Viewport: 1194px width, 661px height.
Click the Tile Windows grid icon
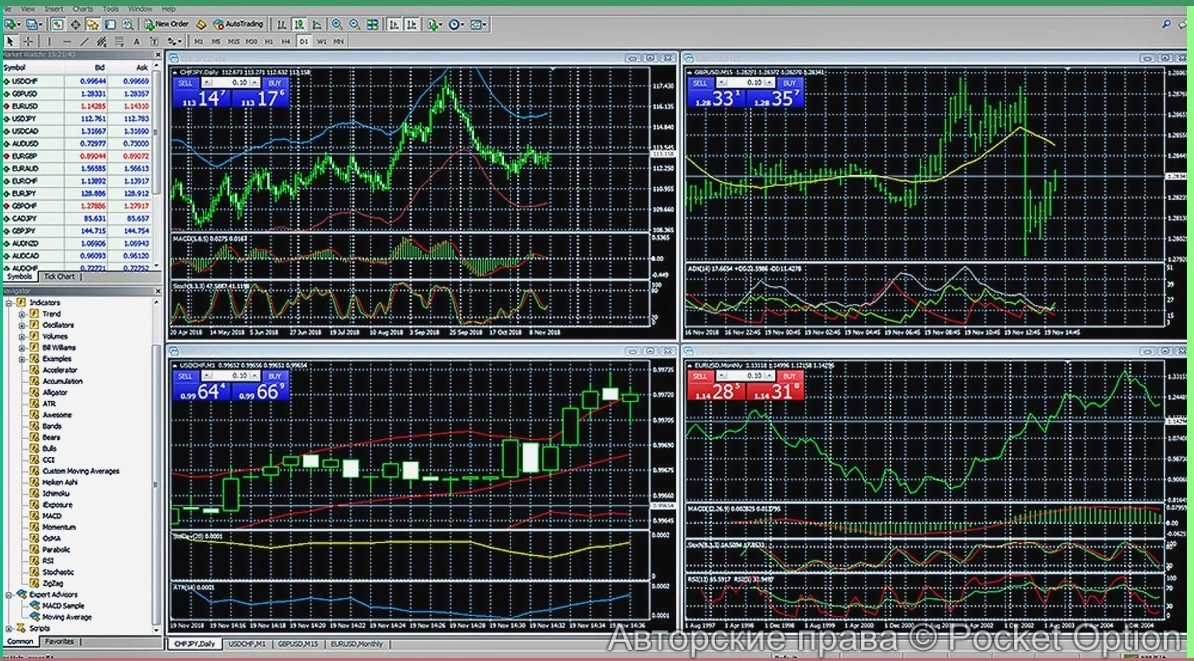point(372,23)
